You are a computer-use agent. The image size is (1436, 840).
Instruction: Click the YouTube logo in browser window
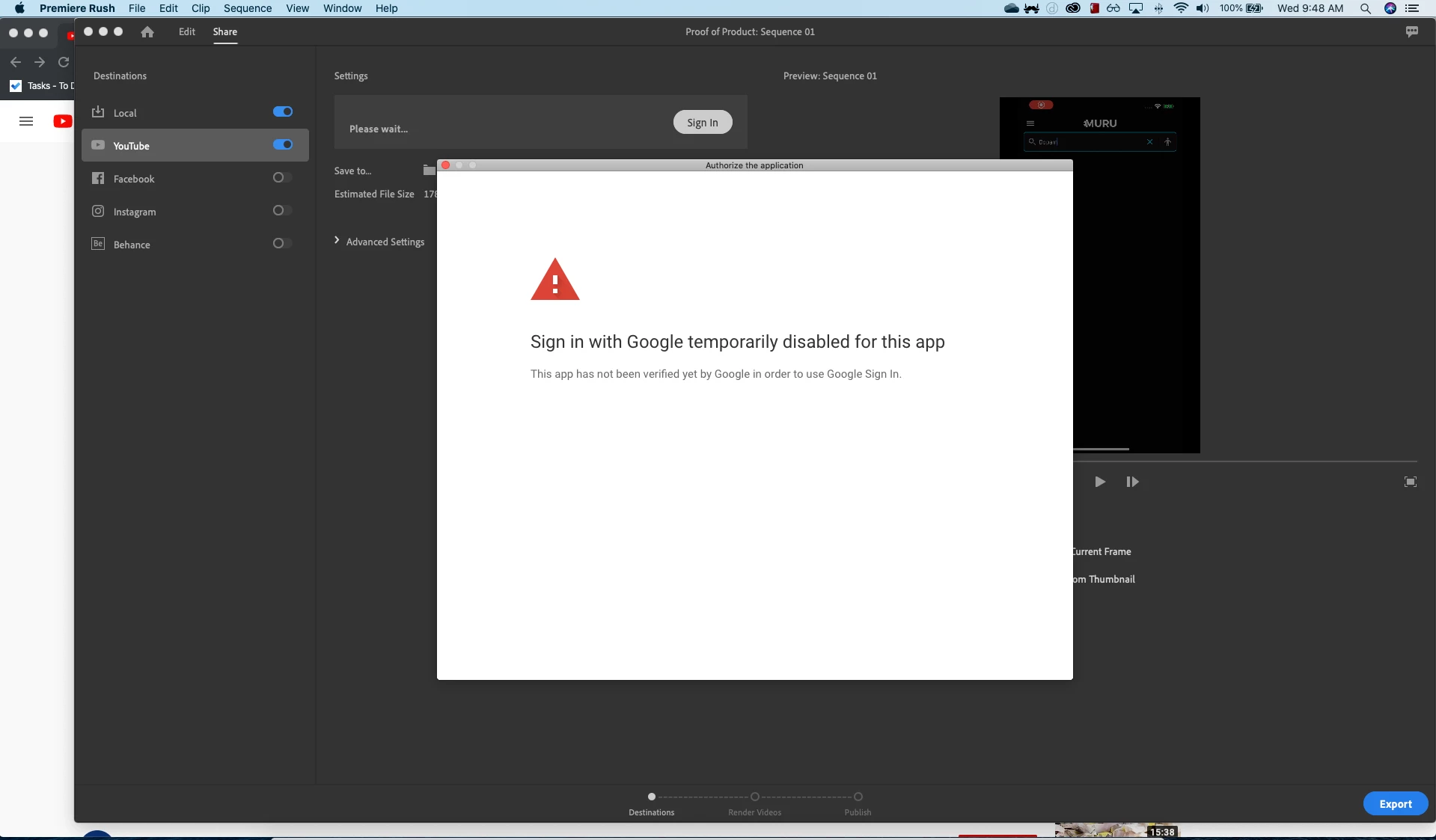[63, 121]
